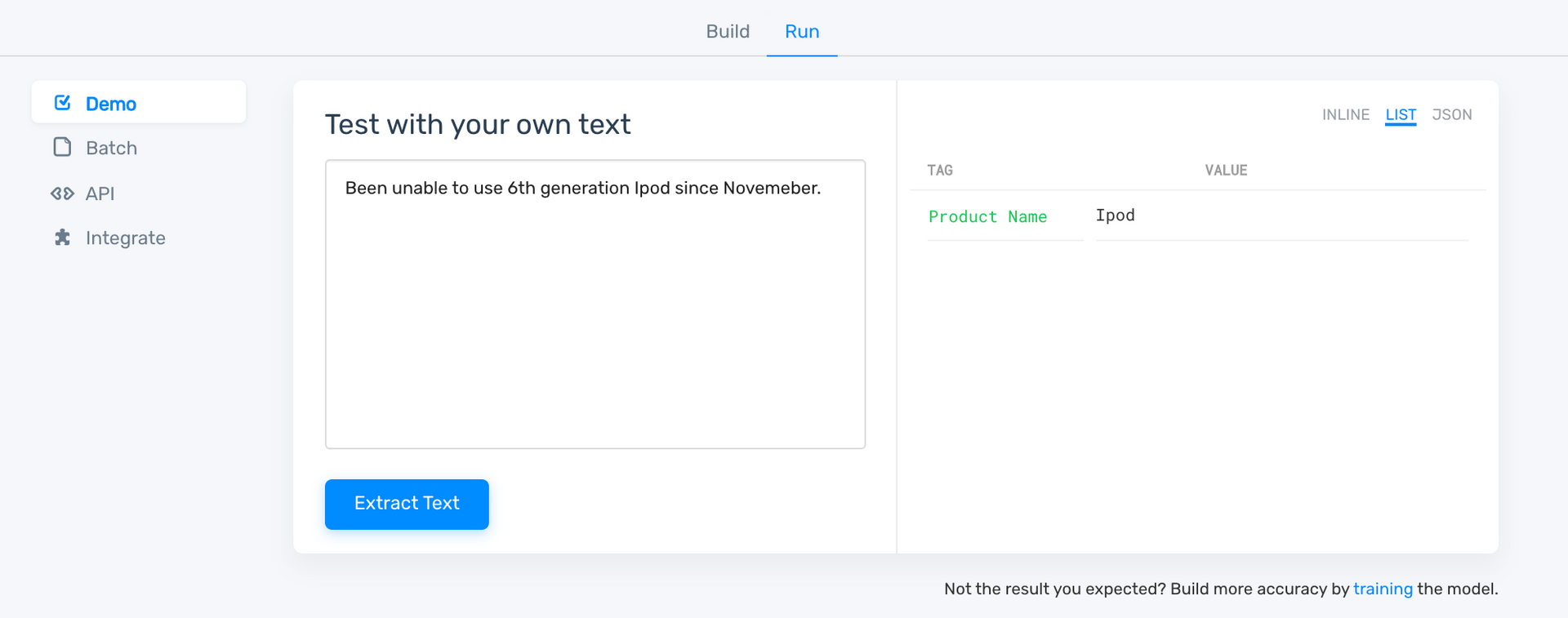This screenshot has height=618, width=1568.
Task: Click the Integrate puzzle piece icon
Action: (x=62, y=238)
